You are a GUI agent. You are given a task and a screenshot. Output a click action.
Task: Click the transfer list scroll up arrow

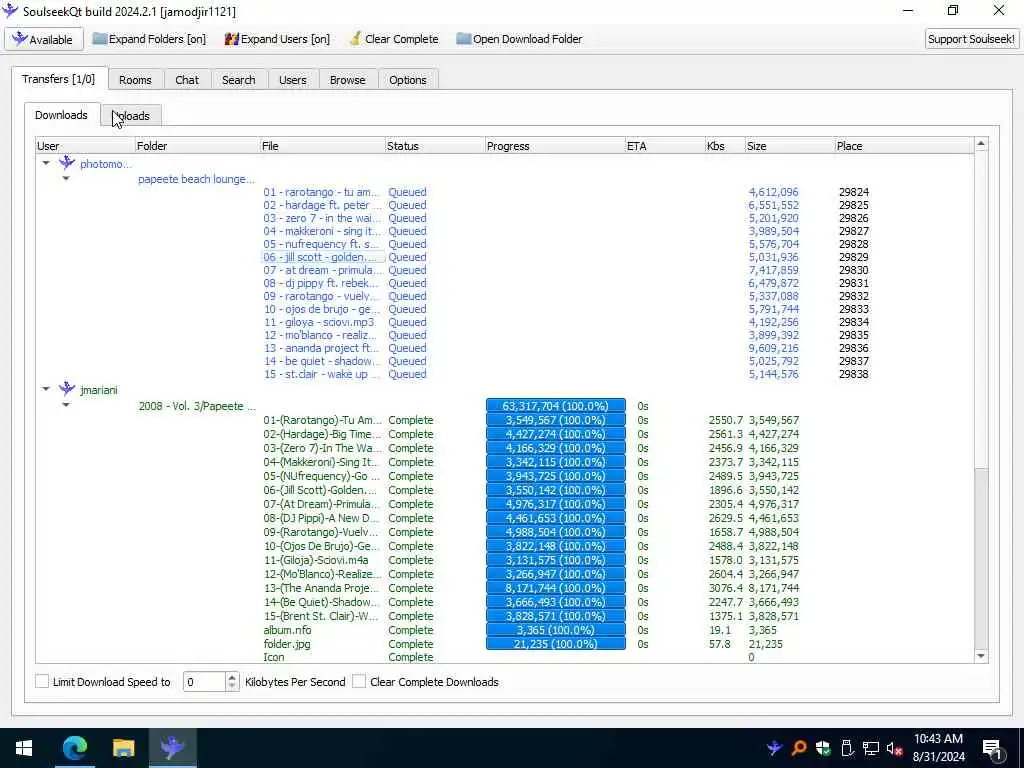click(x=981, y=143)
